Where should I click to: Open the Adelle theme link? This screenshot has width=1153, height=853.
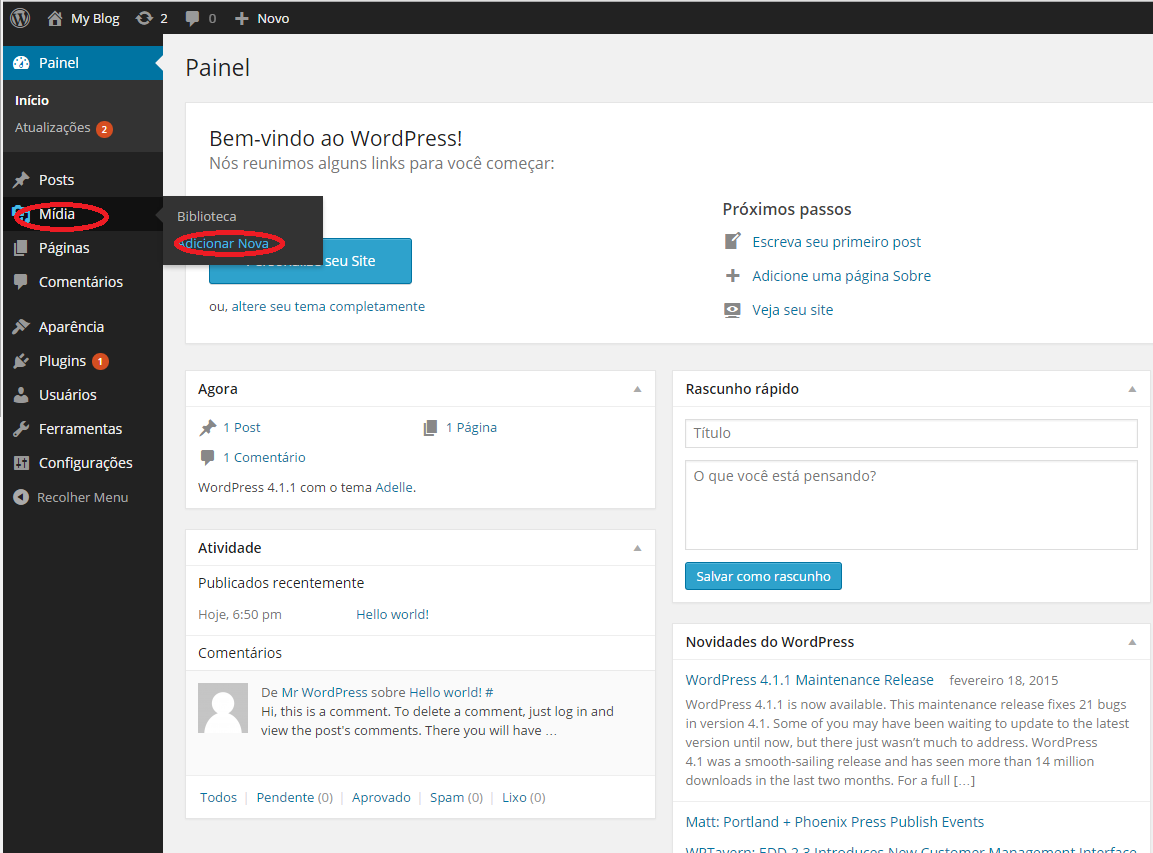click(x=394, y=488)
